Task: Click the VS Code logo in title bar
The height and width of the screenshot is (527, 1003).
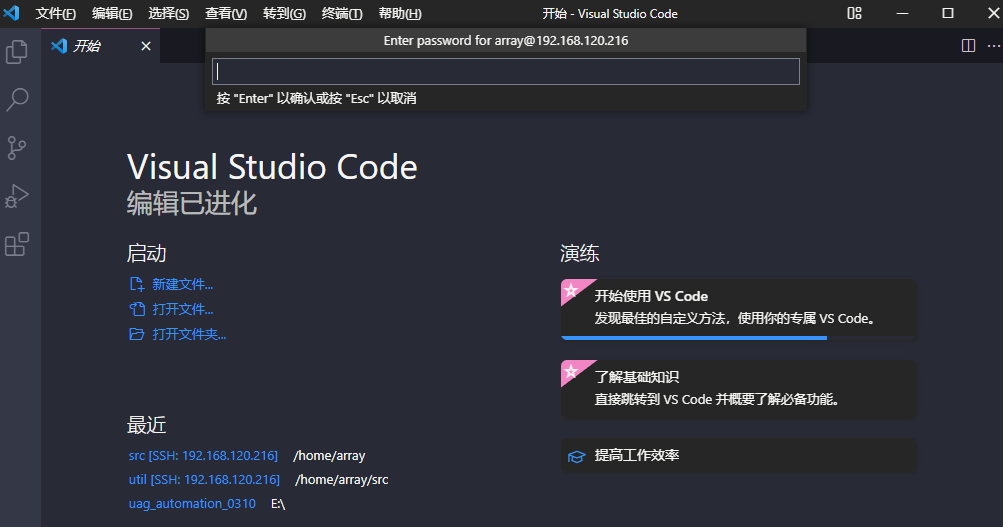Action: [x=12, y=13]
